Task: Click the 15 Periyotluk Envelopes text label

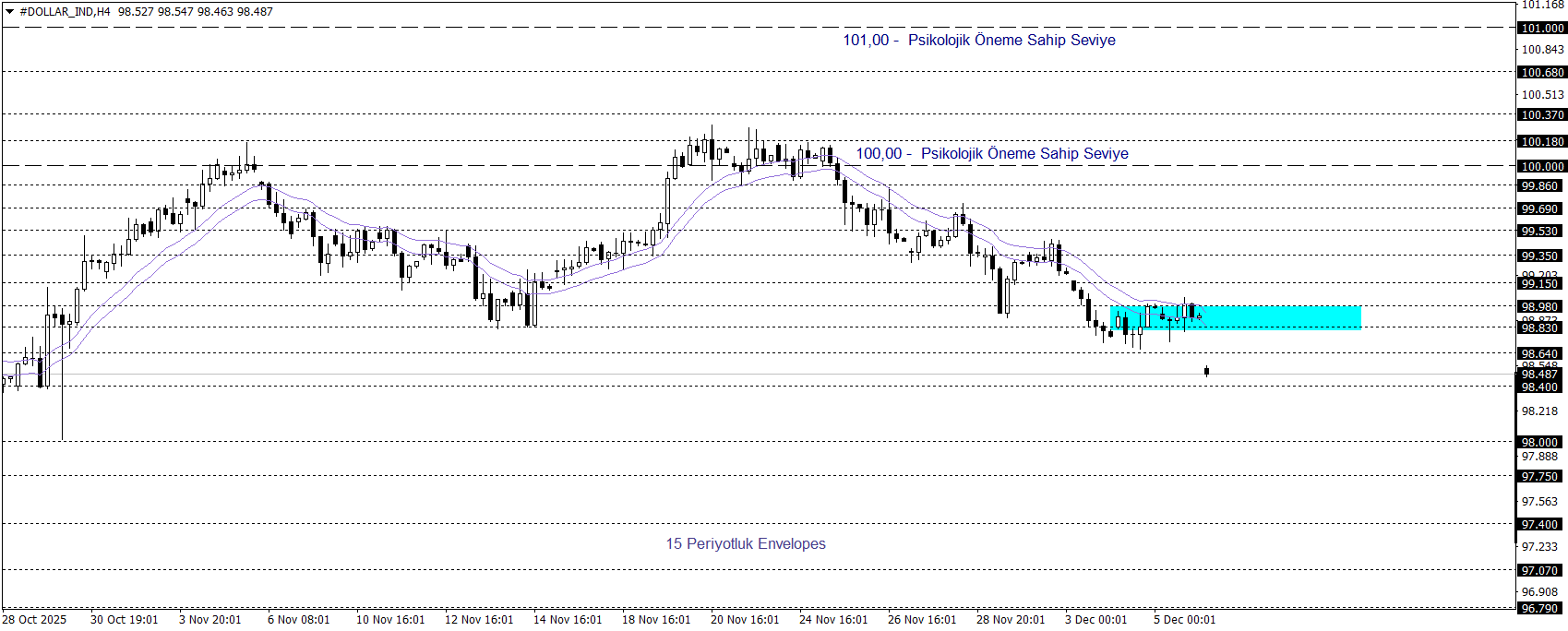Action: (746, 544)
